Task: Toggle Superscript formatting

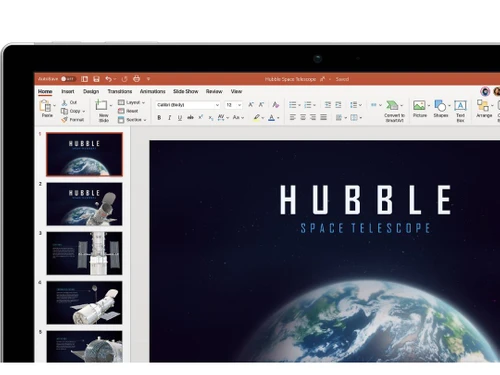Action: [x=201, y=117]
